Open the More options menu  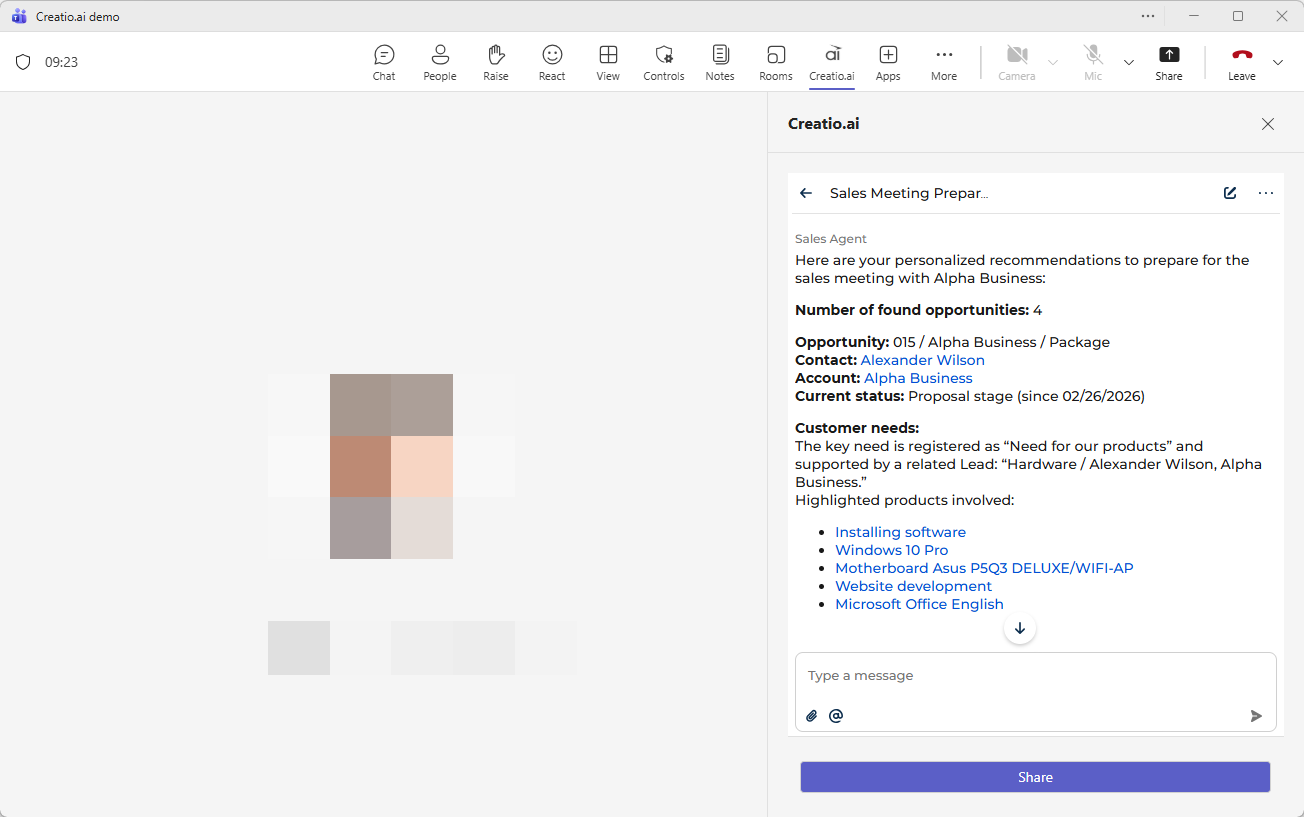(944, 62)
